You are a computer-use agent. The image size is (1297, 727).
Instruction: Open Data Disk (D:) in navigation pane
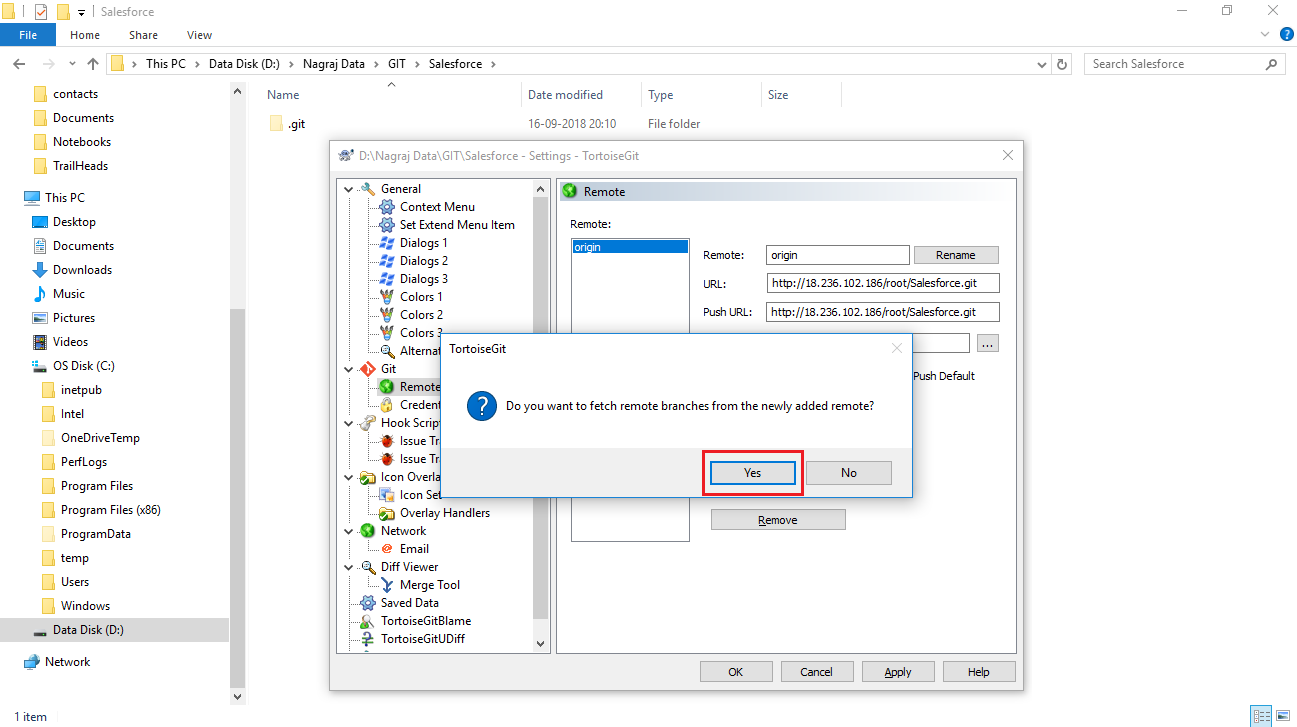coord(90,630)
